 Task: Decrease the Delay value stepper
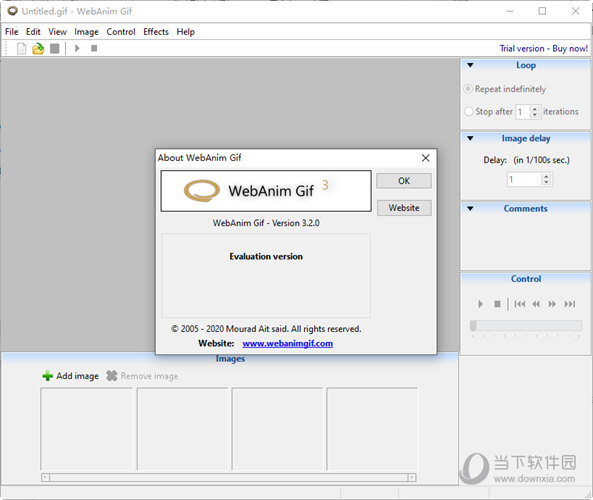point(546,182)
